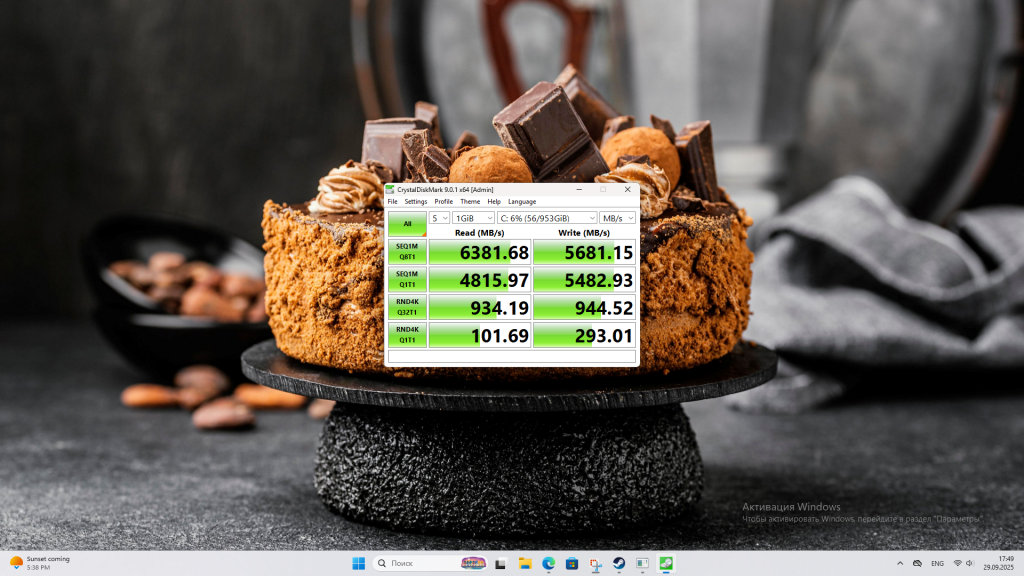1024x576 pixels.
Task: Run the RND4K Q32T1 benchmark
Action: tap(407, 307)
